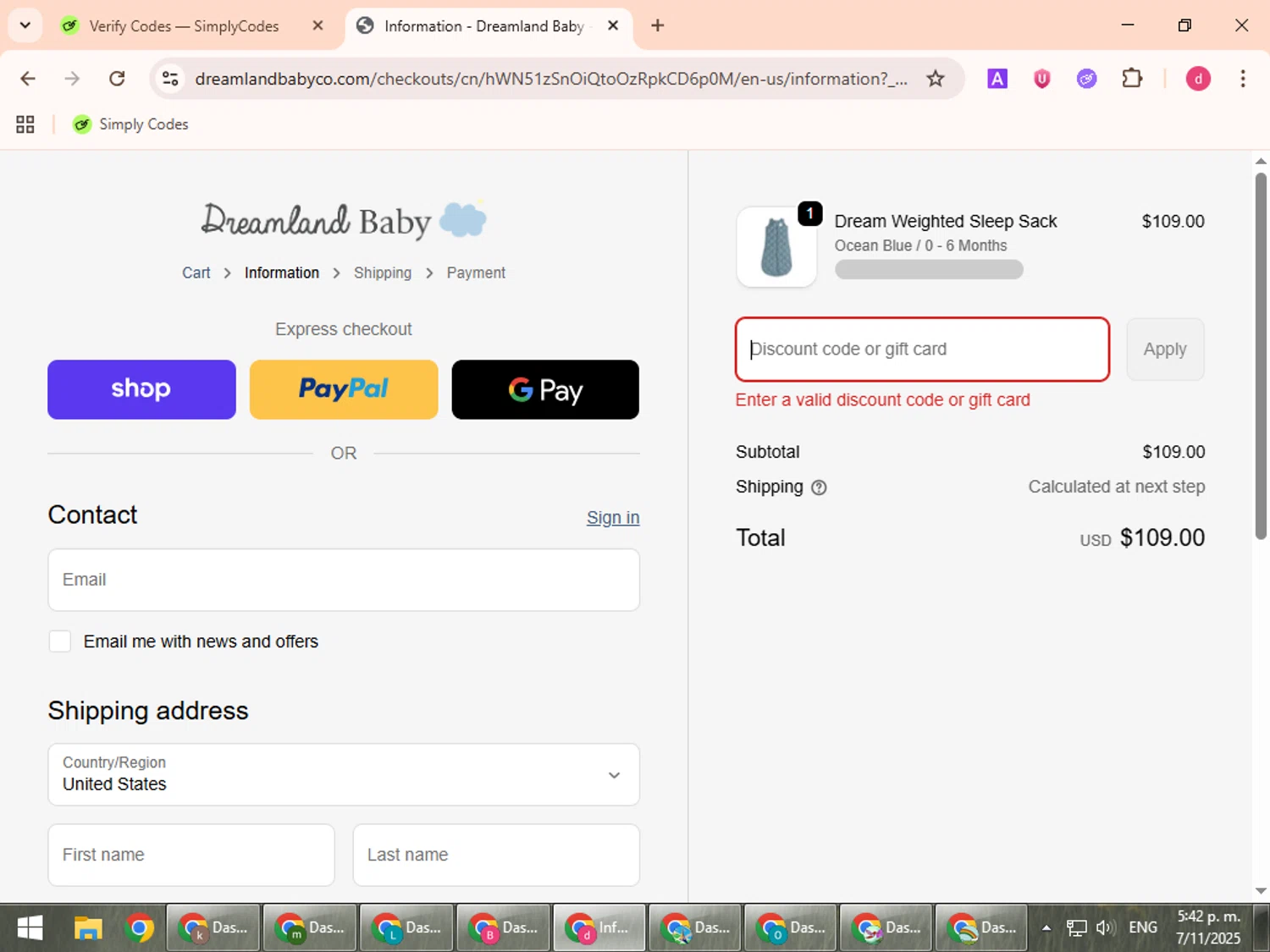Screen dimensions: 1270x952
Task: Click the Last name field
Action: pos(496,855)
